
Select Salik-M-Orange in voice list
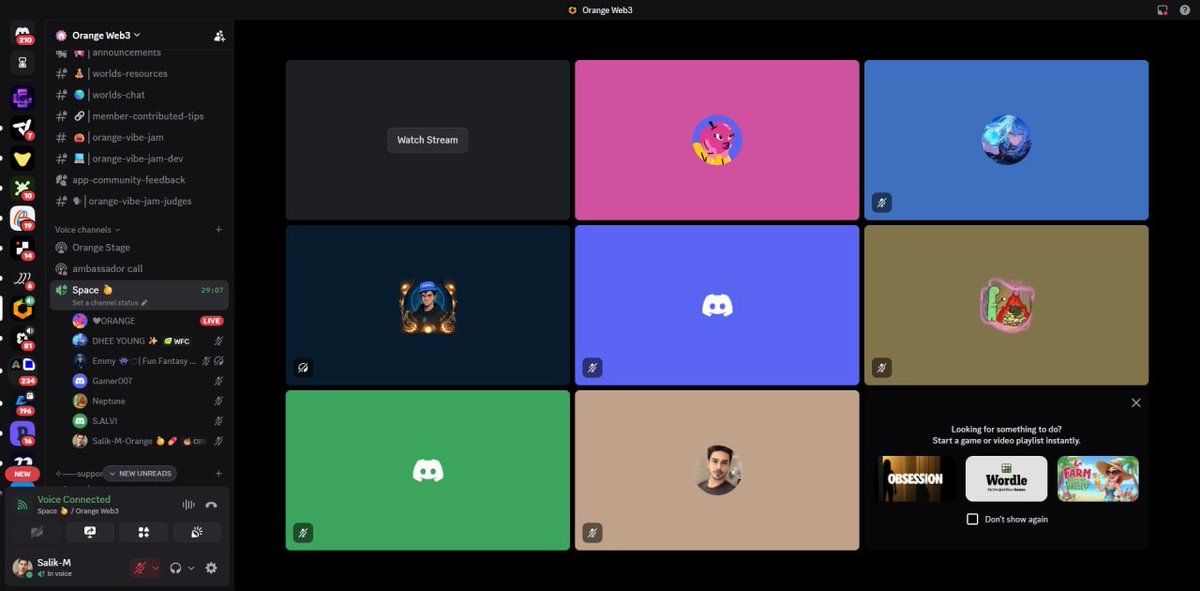[x=148, y=441]
